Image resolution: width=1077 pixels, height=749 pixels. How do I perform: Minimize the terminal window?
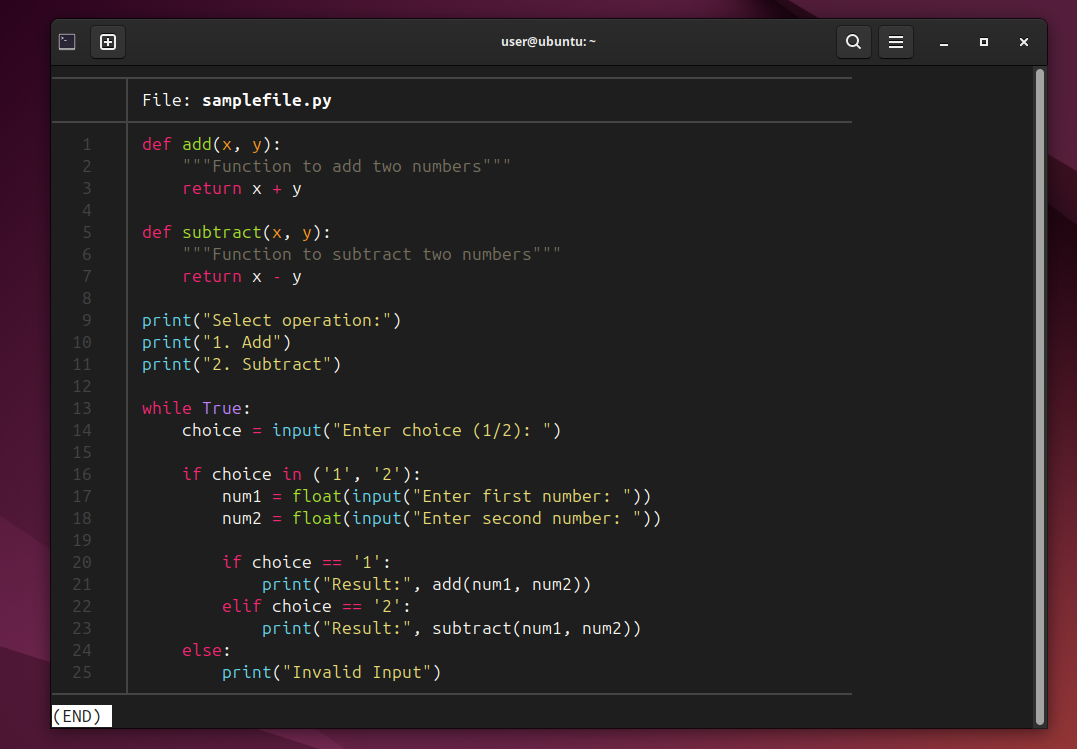pos(944,42)
